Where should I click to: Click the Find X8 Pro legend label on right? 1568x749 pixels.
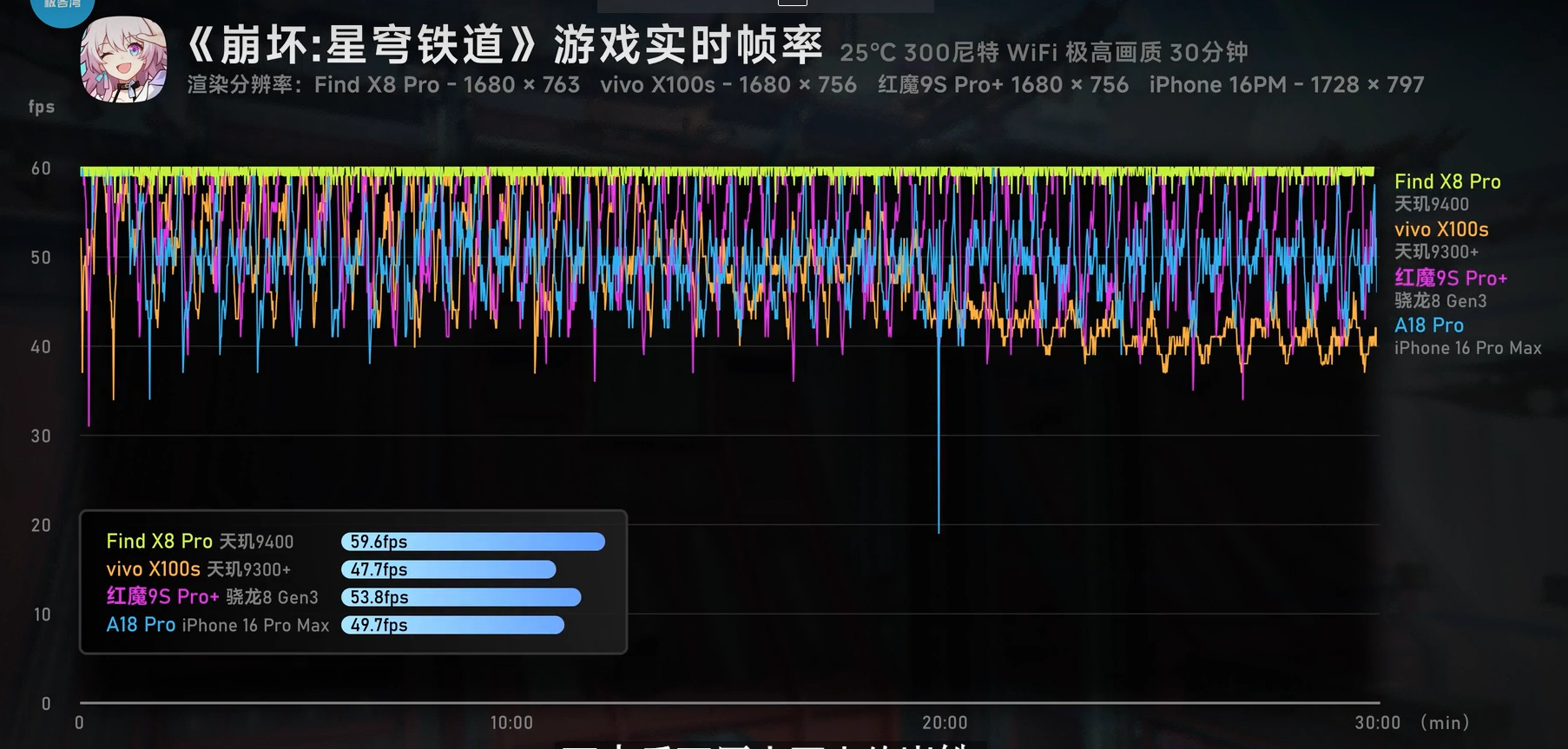tap(1447, 181)
